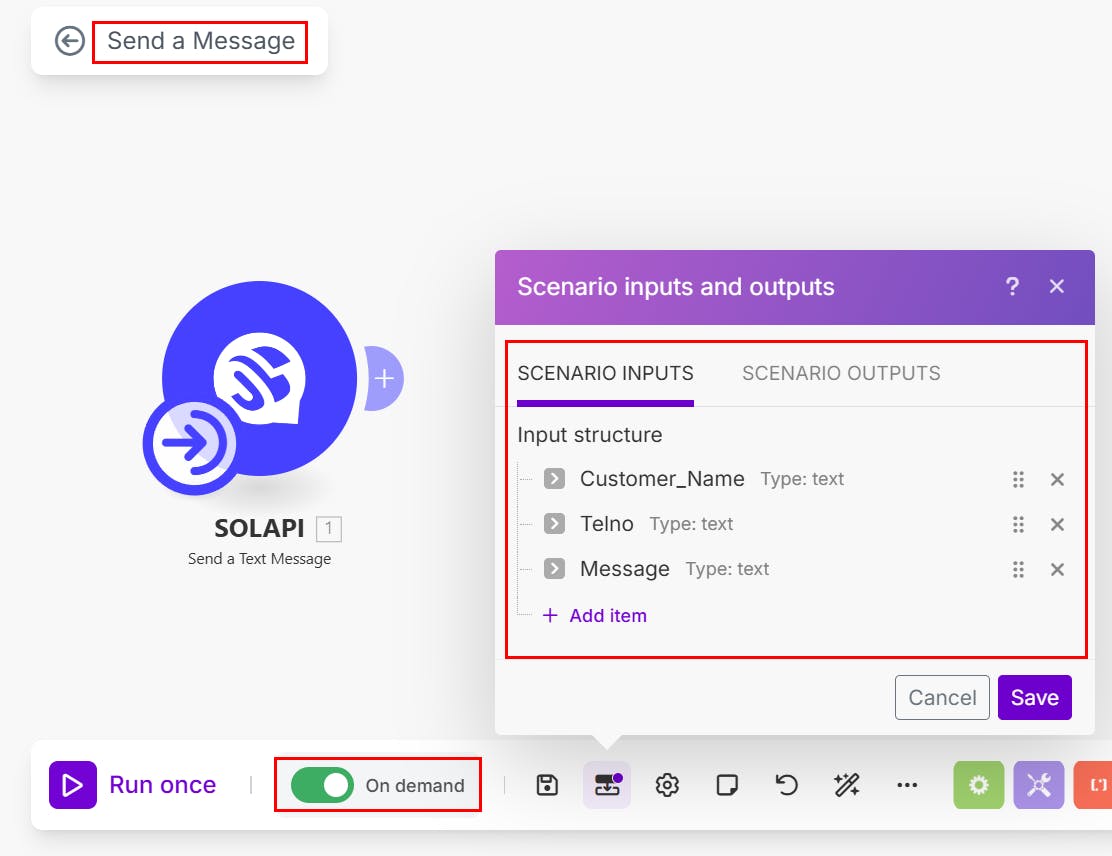
Task: Switch to the SCENARIO OUTPUTS tab
Action: [841, 374]
